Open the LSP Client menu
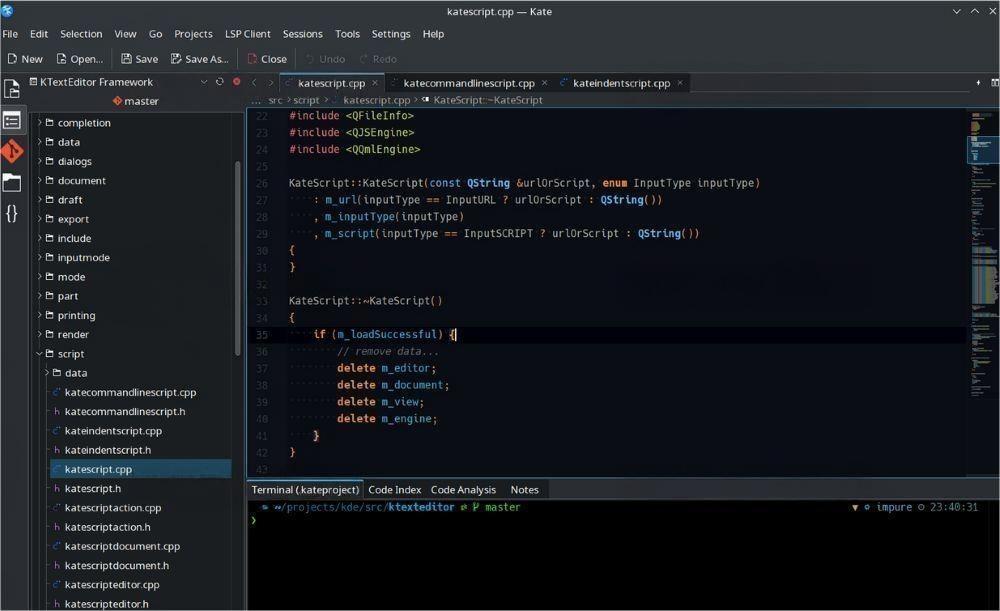 pos(247,34)
